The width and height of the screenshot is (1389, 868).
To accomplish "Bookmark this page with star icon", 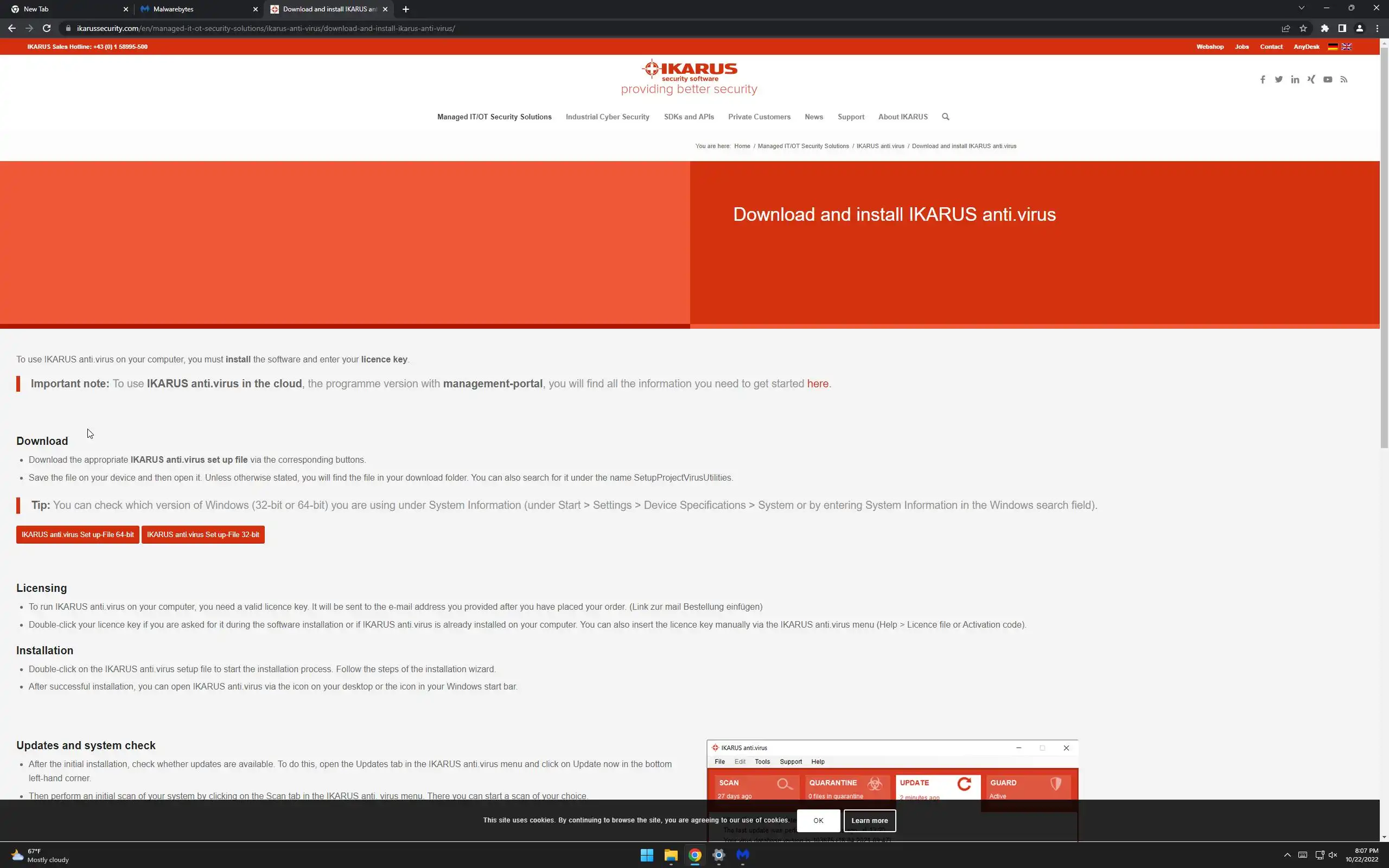I will (1303, 28).
